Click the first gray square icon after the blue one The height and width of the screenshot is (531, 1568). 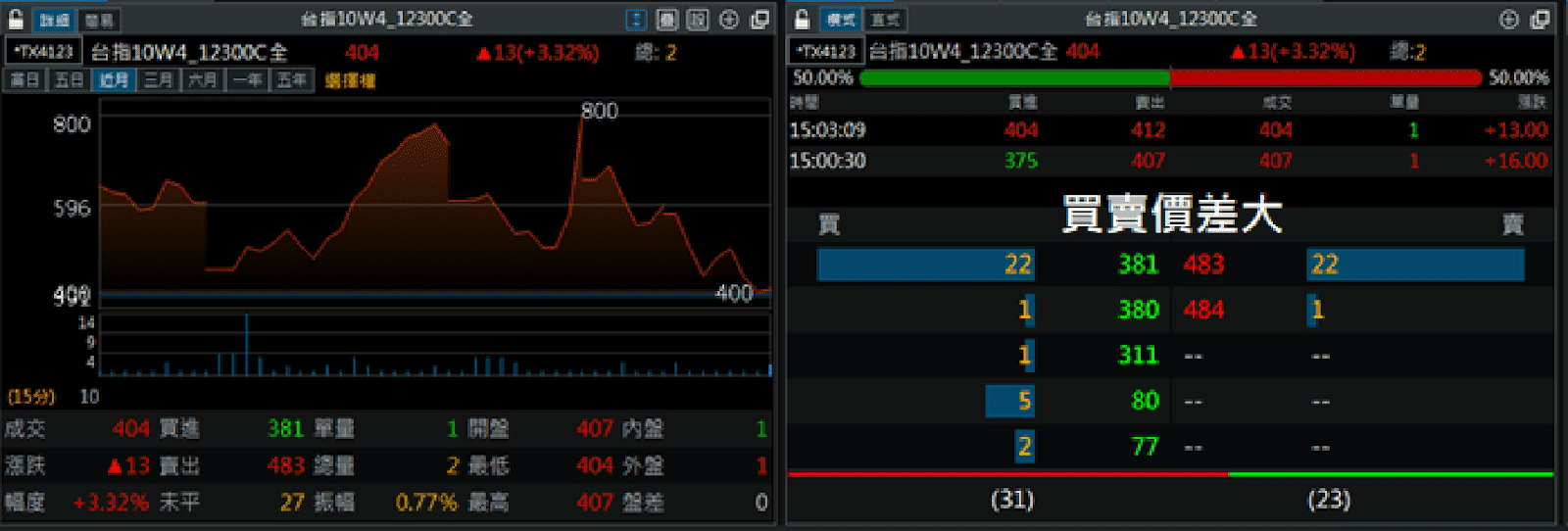coord(666,20)
